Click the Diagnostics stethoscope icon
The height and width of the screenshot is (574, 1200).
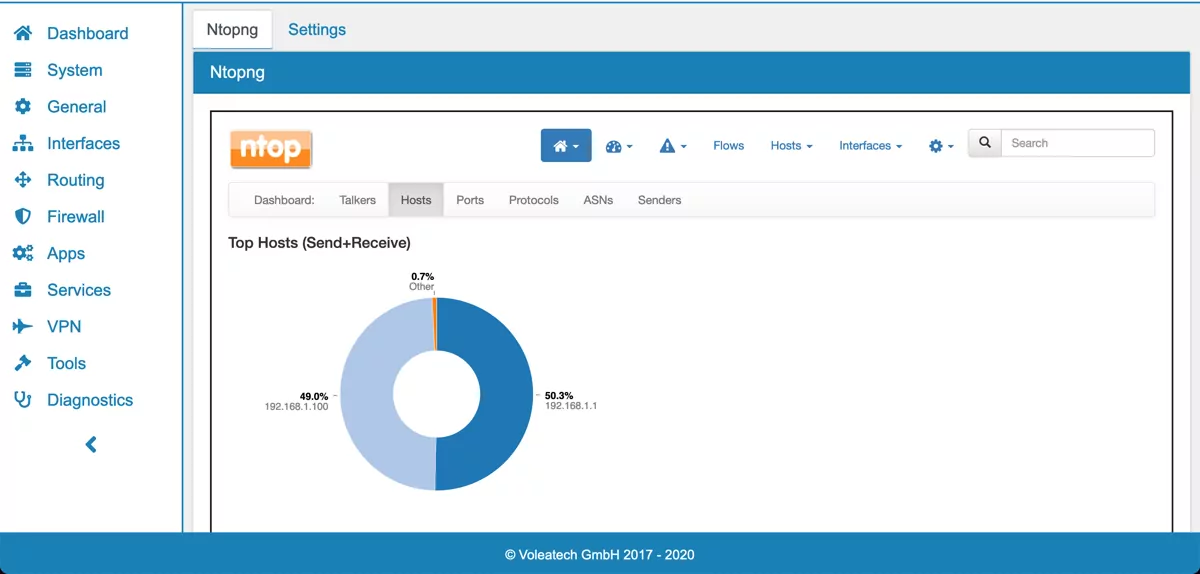coord(23,400)
